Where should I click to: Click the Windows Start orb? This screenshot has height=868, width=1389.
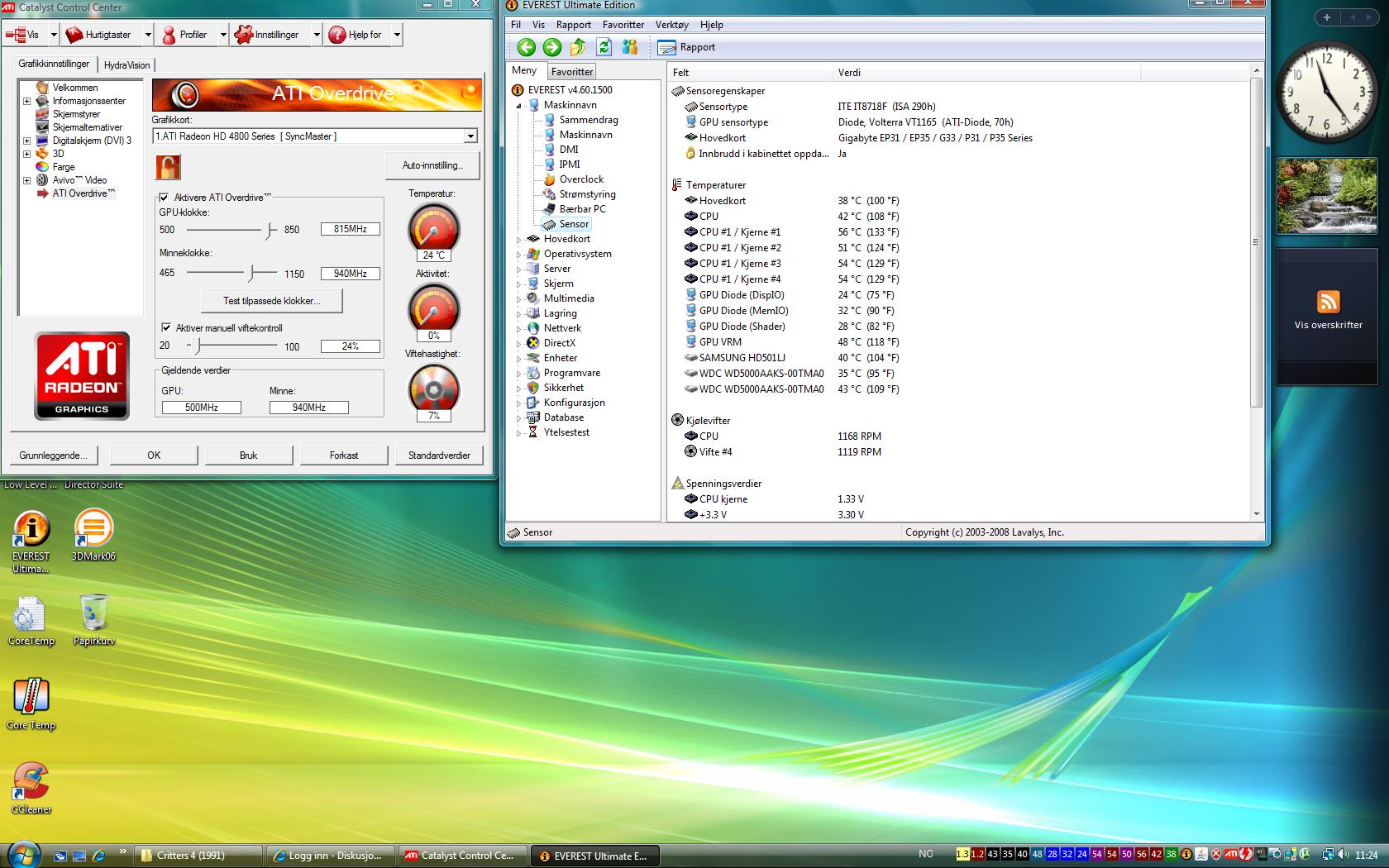[x=22, y=854]
